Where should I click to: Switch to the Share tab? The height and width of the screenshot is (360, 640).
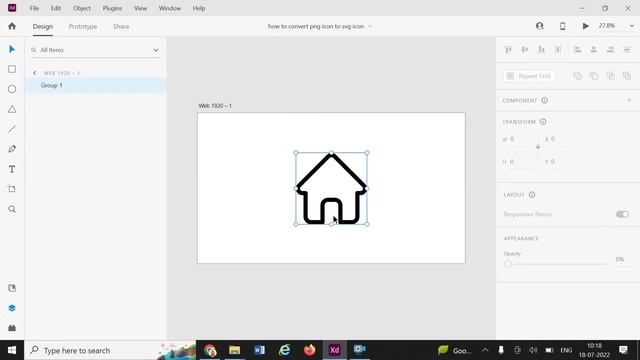121,27
